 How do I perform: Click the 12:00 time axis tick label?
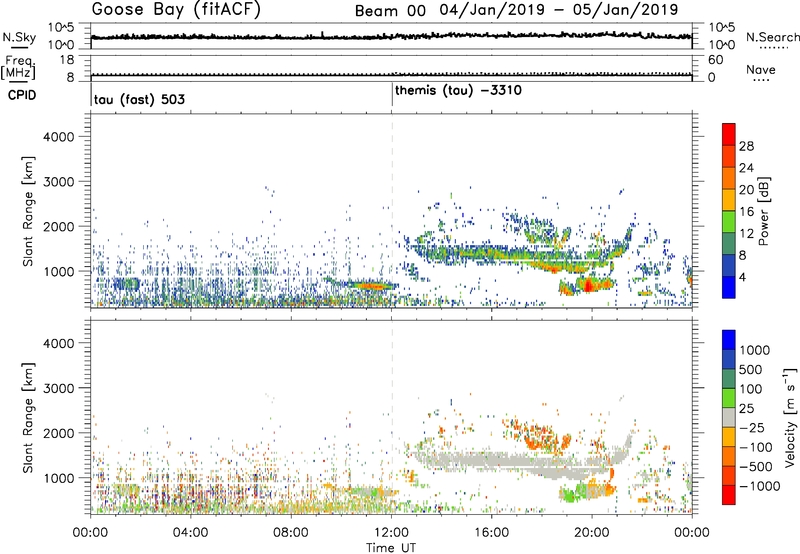click(391, 533)
